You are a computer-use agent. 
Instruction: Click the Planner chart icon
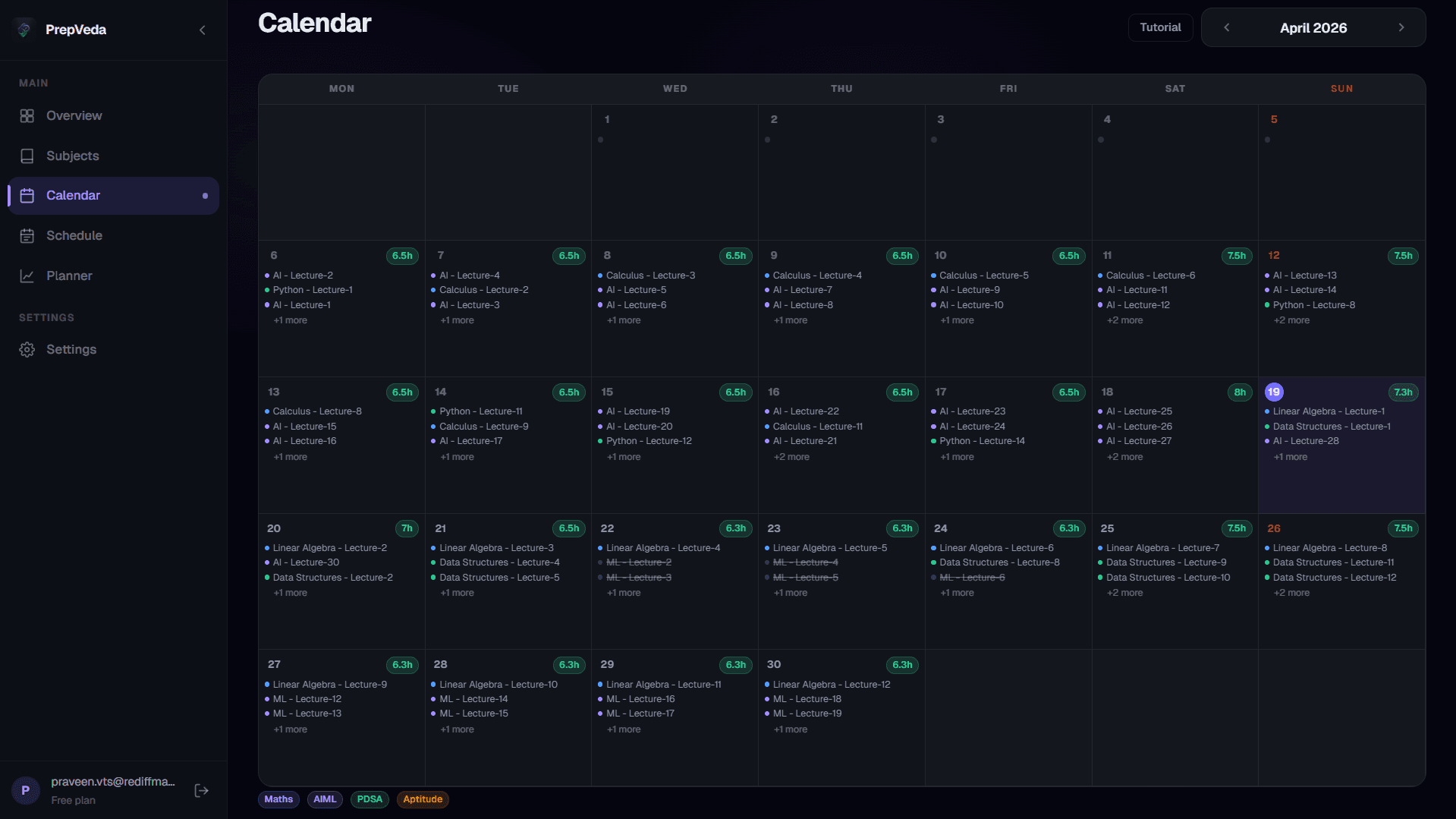(x=27, y=276)
